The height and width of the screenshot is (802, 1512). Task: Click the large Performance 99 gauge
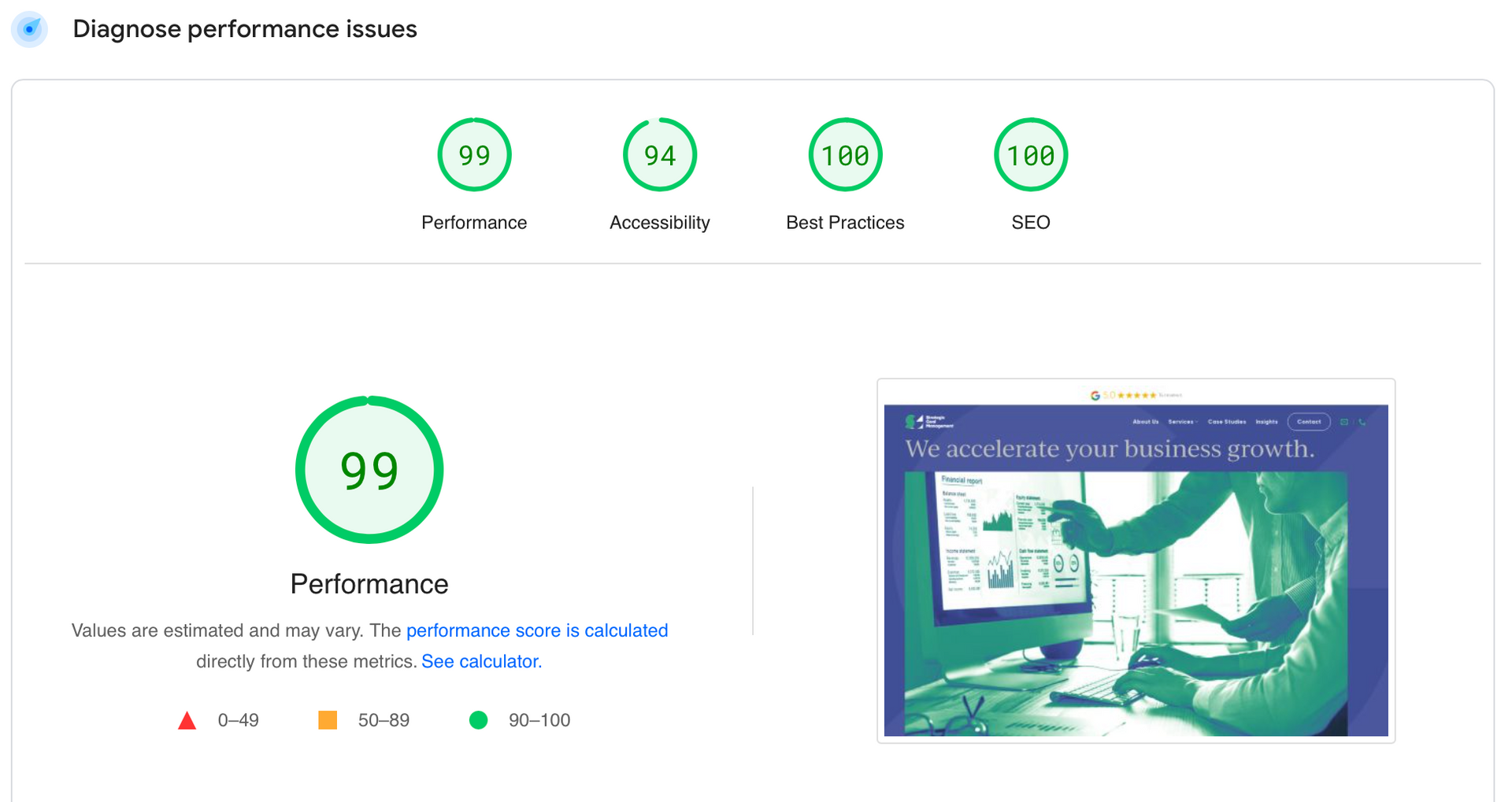coord(369,469)
